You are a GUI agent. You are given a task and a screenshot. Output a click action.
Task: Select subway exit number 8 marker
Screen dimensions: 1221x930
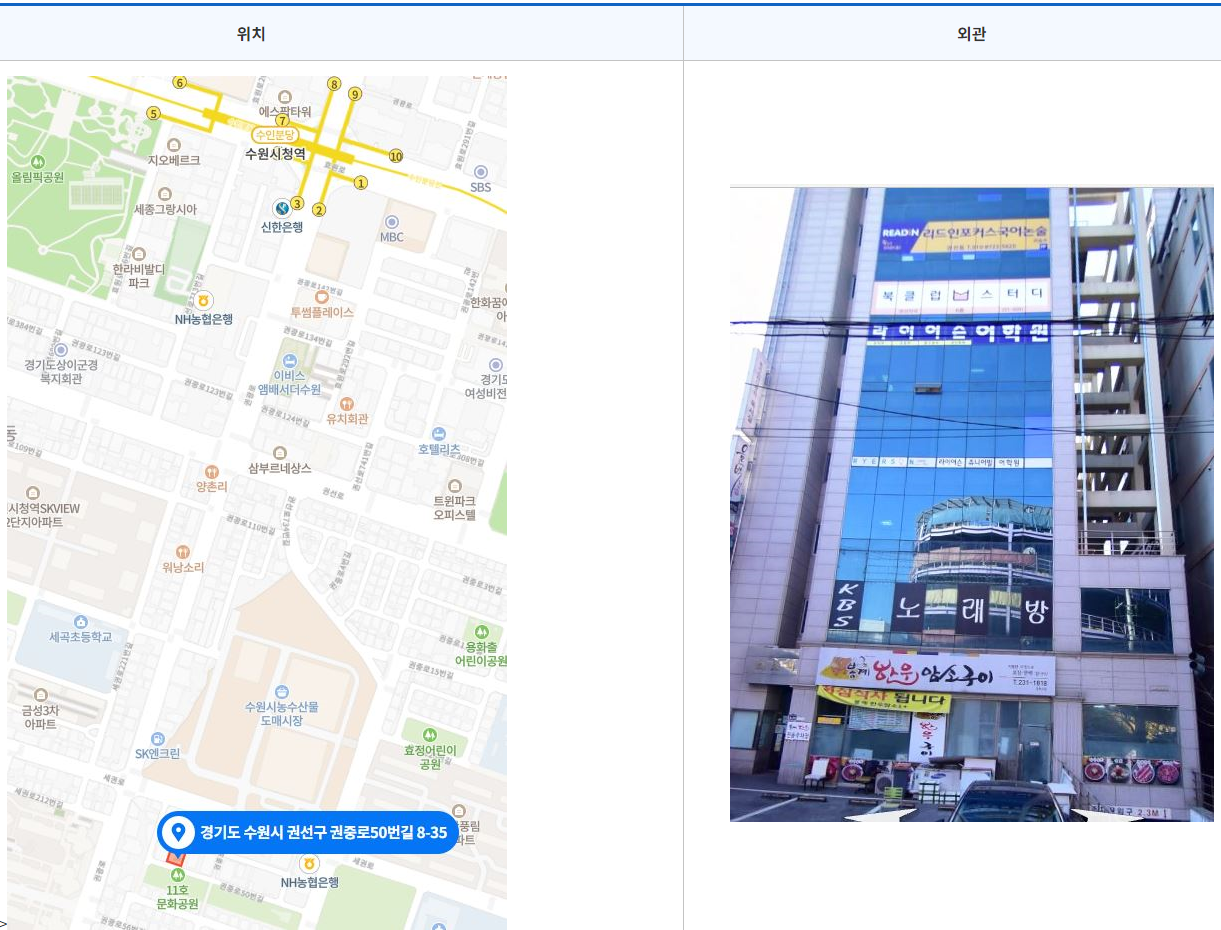334,84
